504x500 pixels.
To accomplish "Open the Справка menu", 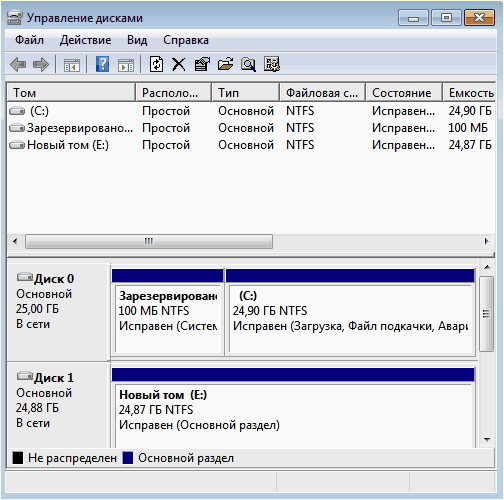I will coord(186,40).
